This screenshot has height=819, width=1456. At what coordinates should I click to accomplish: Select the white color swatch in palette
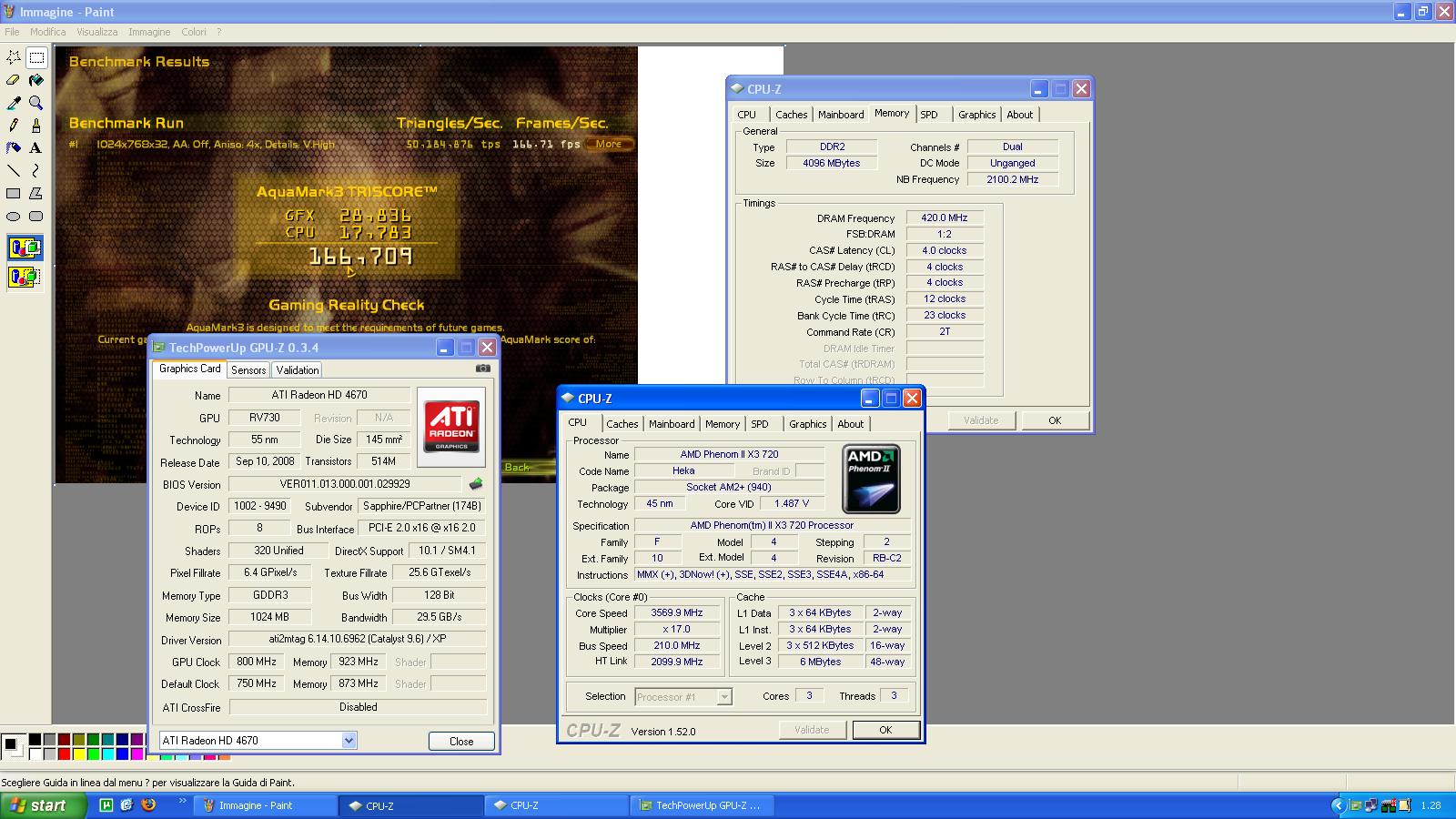click(35, 753)
